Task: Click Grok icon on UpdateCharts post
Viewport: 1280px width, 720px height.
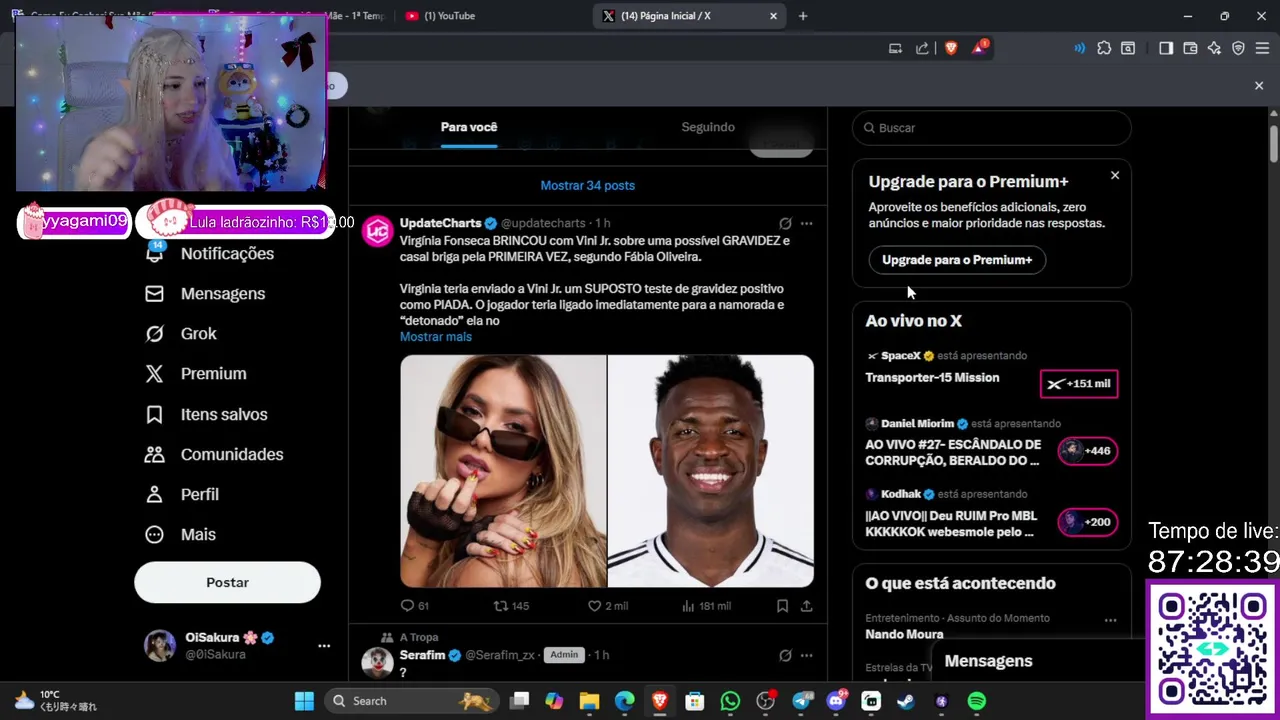Action: coord(785,223)
